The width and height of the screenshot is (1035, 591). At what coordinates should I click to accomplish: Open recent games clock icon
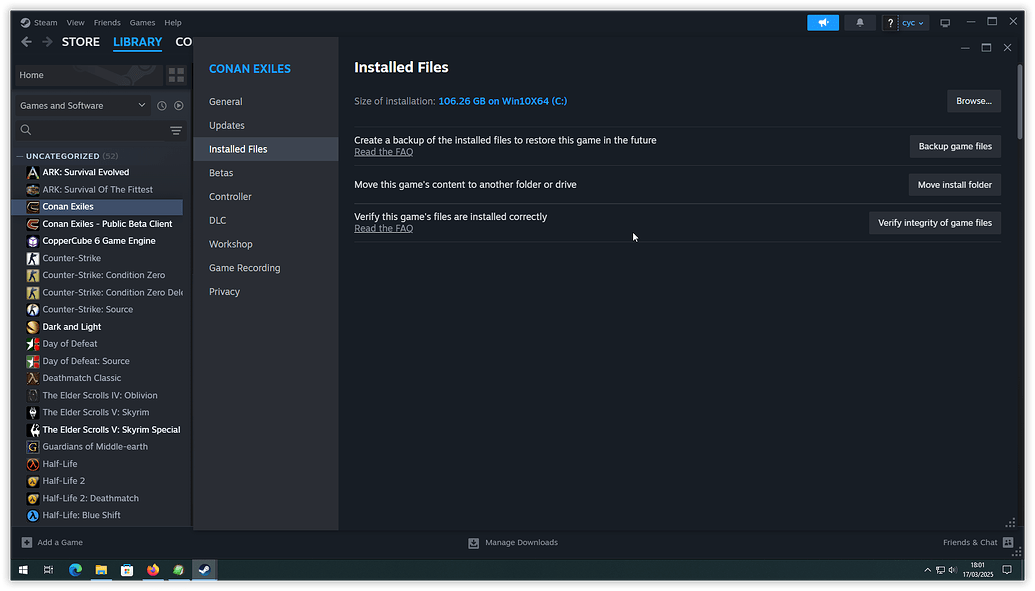tap(161, 104)
